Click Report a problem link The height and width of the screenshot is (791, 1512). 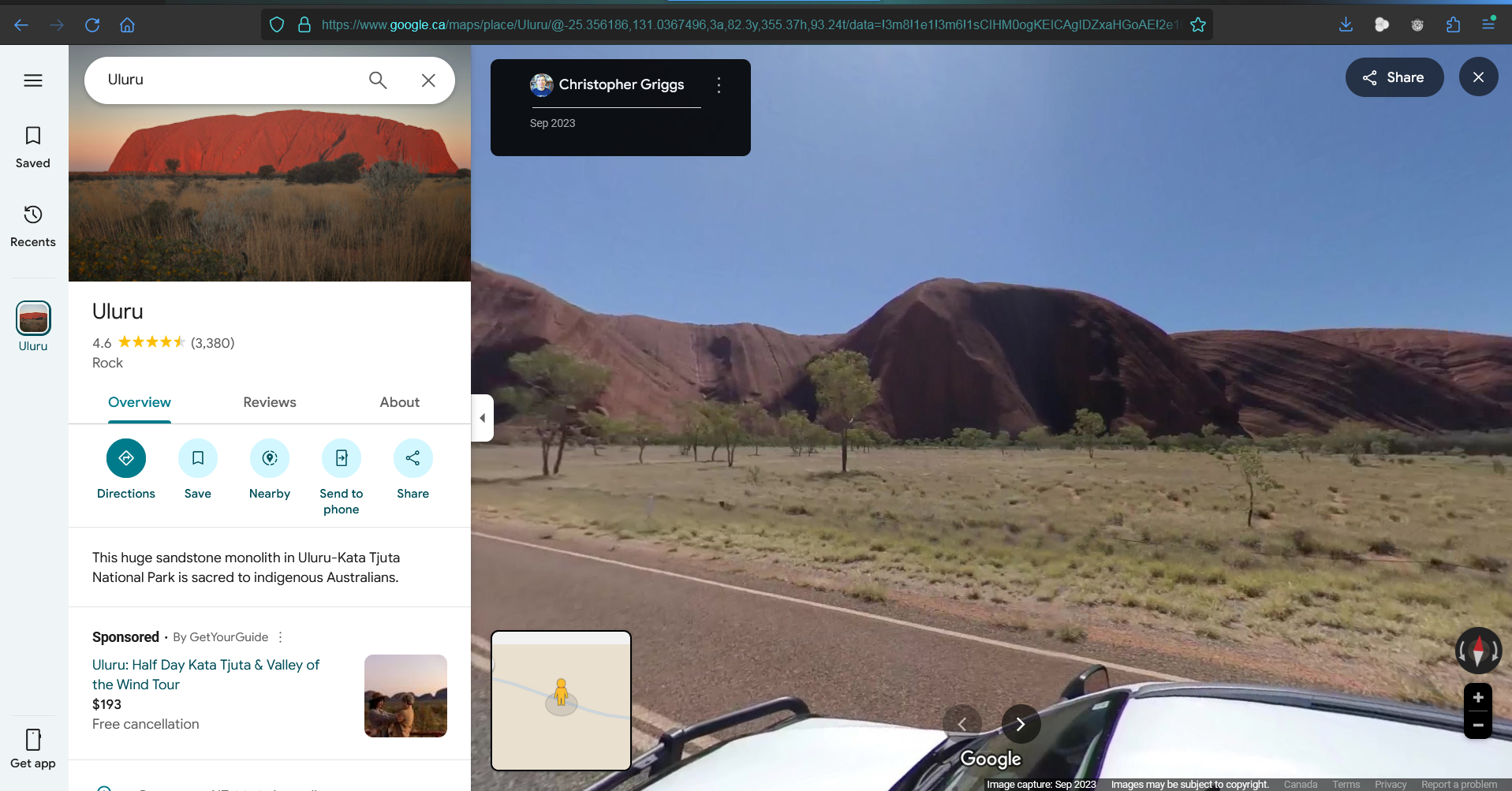1459,785
